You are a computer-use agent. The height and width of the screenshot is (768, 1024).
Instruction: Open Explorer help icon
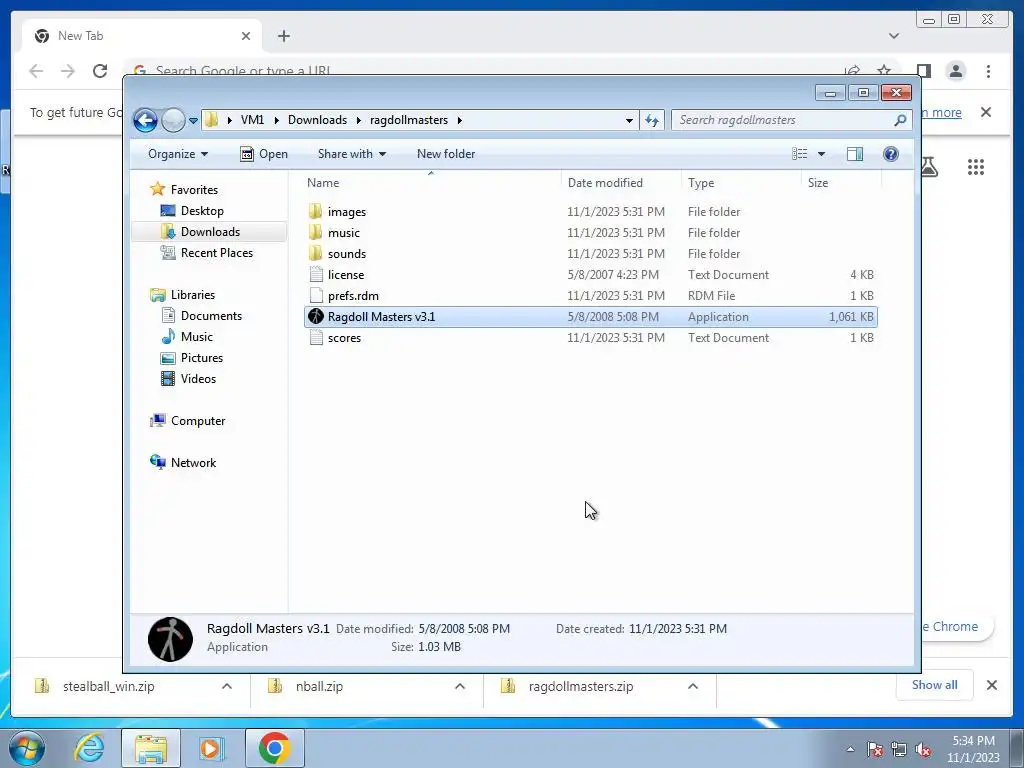point(890,154)
